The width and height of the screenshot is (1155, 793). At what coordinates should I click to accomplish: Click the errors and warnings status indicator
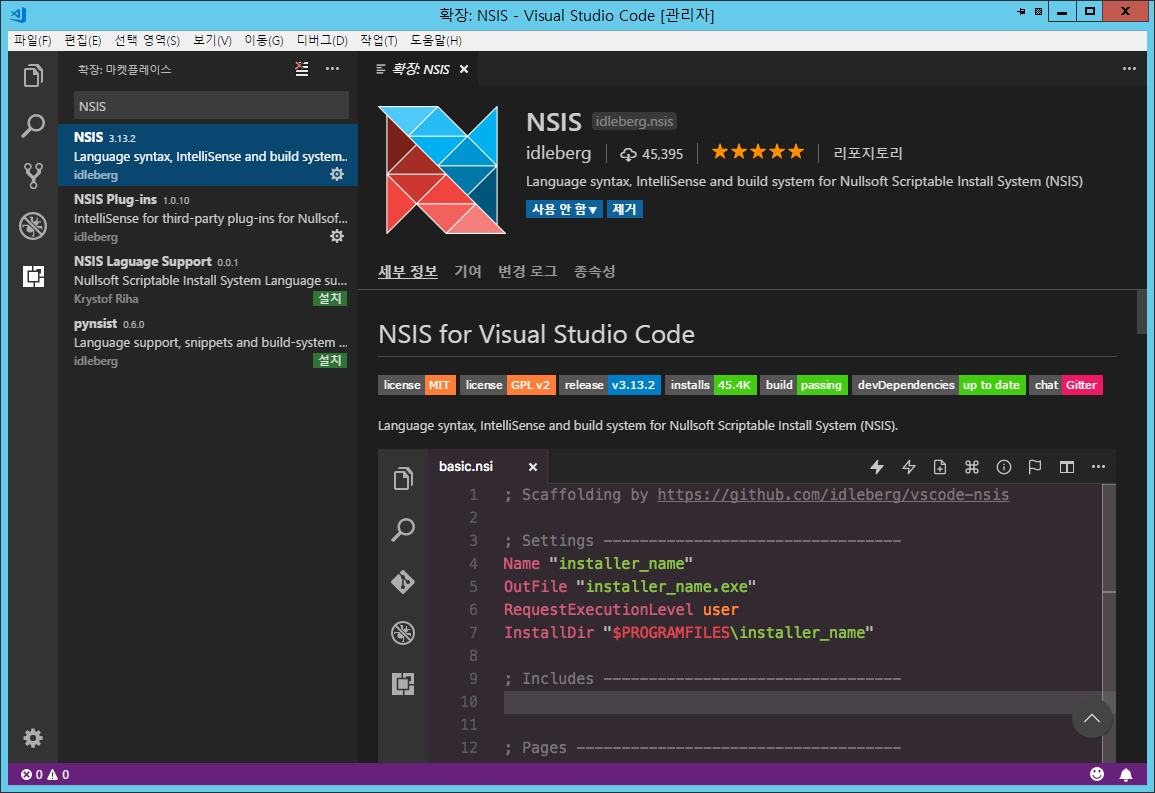[x=45, y=775]
